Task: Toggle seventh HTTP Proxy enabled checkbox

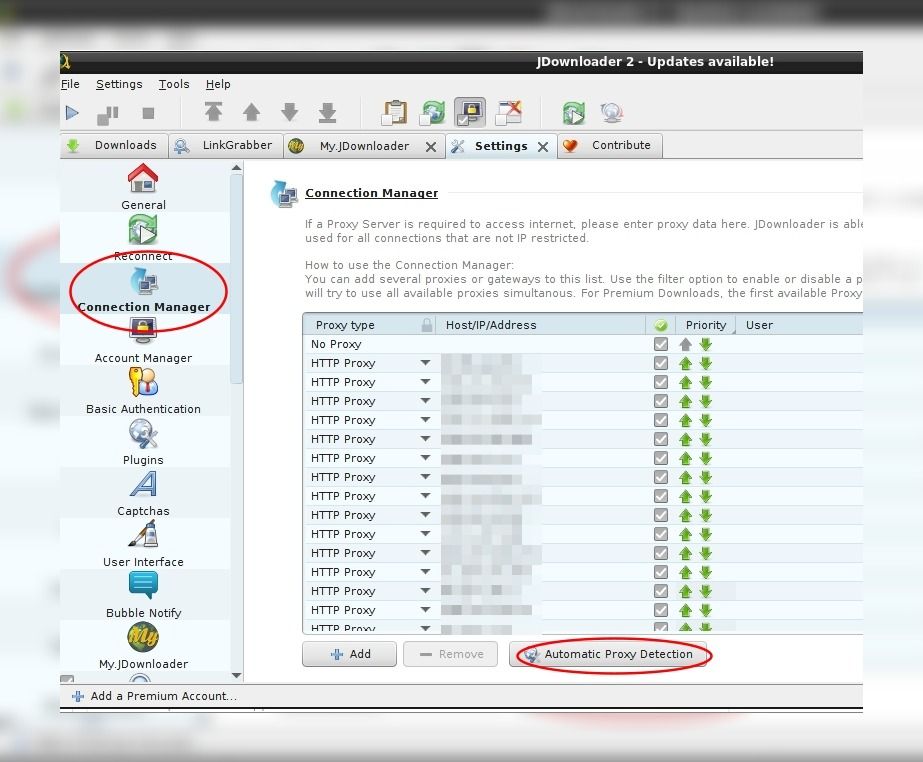Action: coord(661,477)
